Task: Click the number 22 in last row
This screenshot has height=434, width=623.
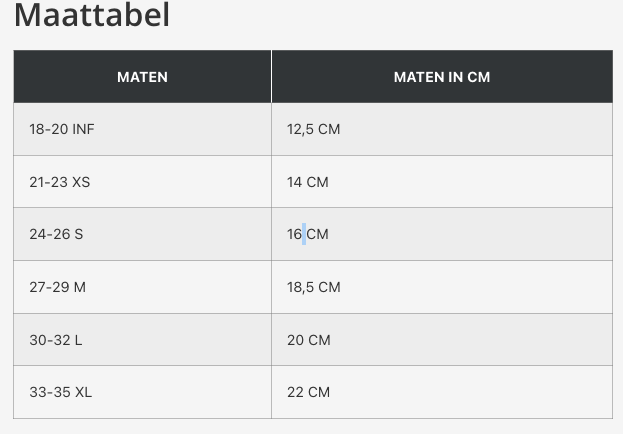Action: [x=295, y=392]
